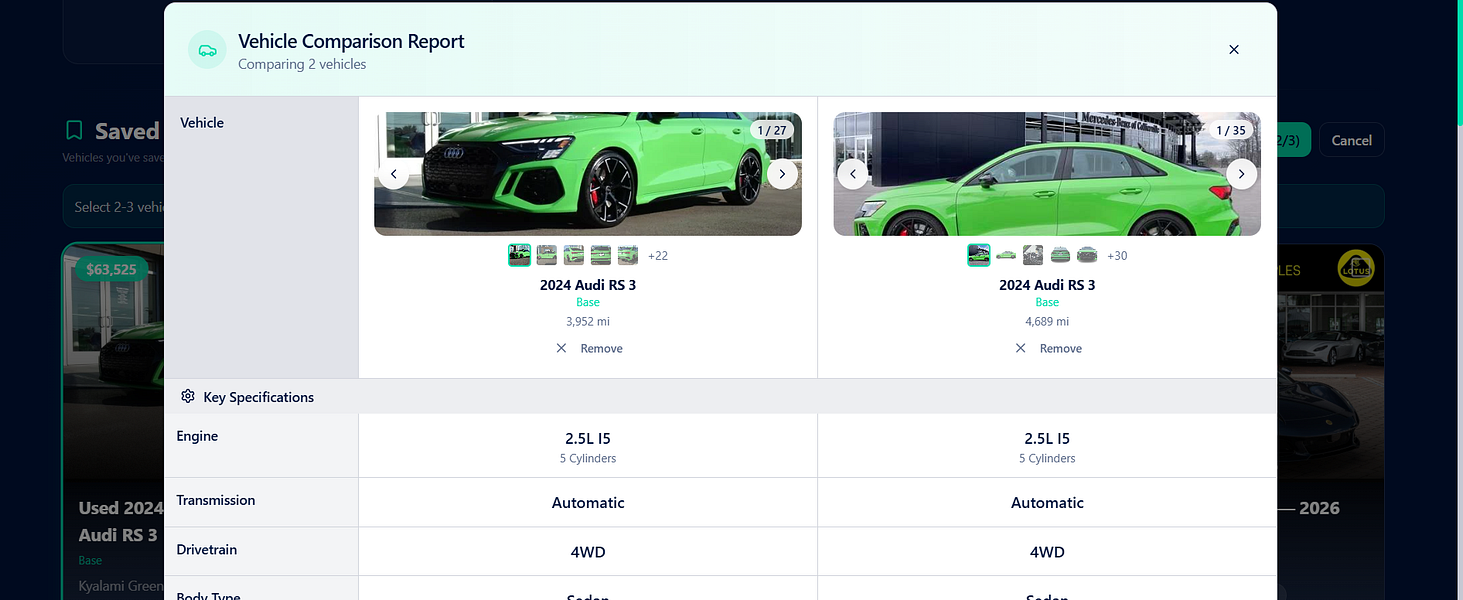Image resolution: width=1463 pixels, height=600 pixels.
Task: Select fourth thumbnail under 3,952 mi Audi
Action: click(x=601, y=255)
